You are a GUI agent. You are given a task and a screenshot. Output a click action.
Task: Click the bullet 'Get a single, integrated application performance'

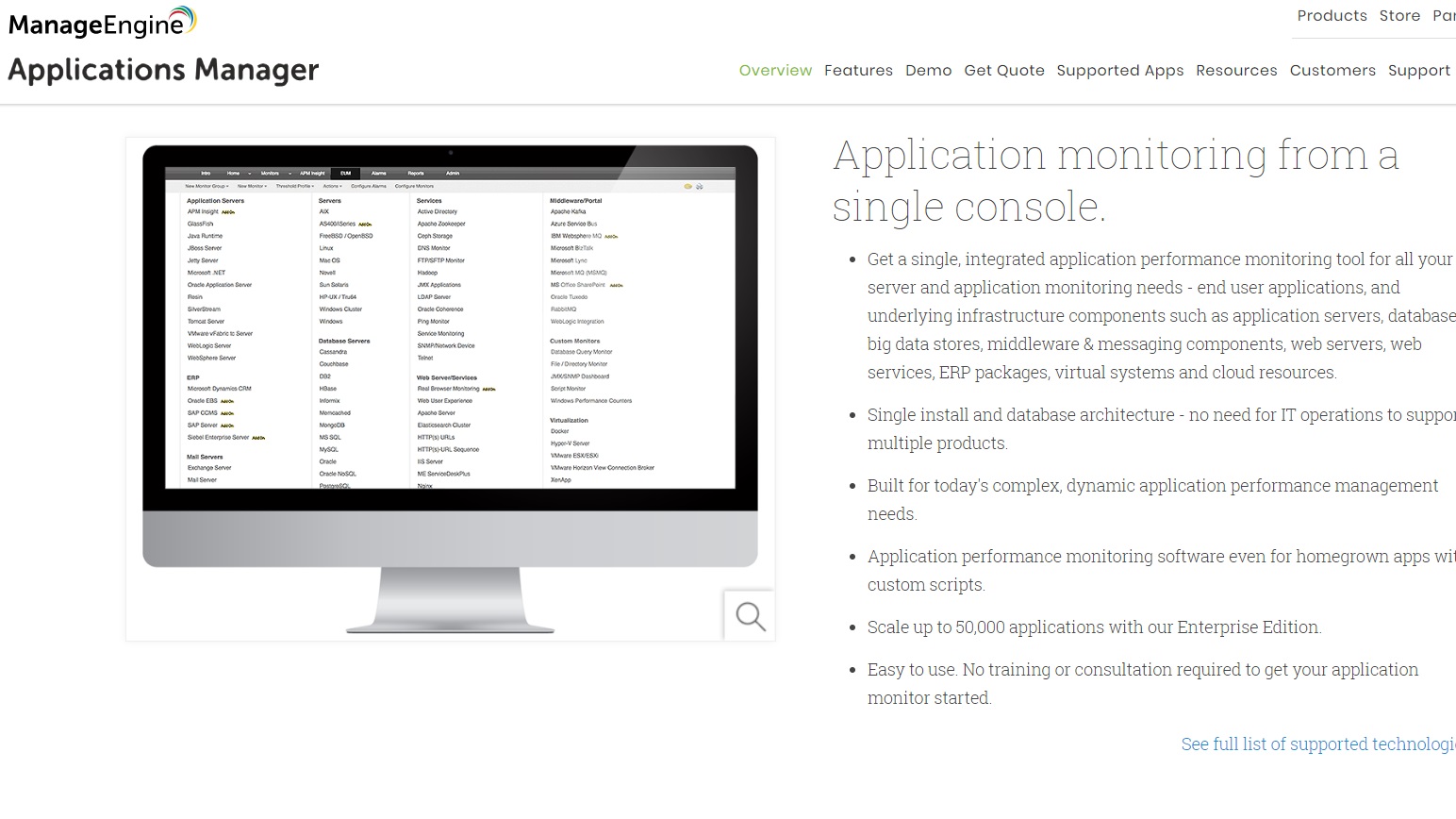click(1162, 316)
